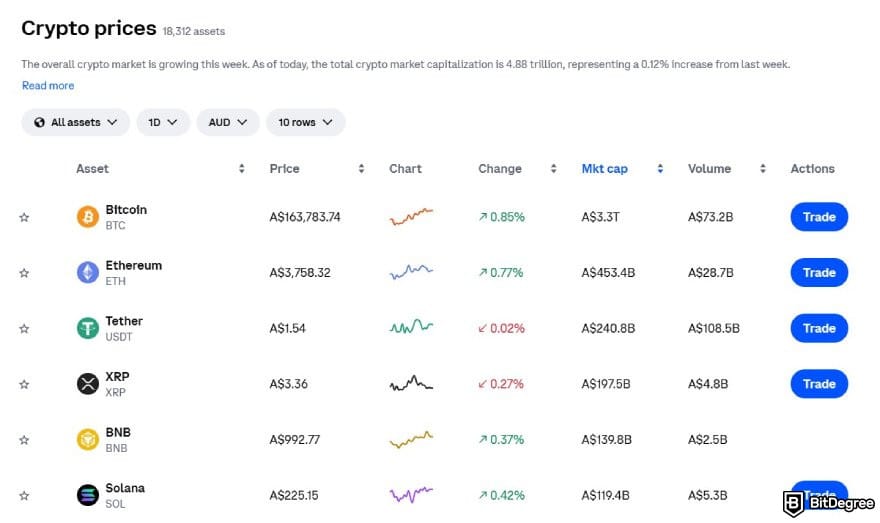
Task: Favorite Ethereum with its star icon
Action: pos(24,273)
